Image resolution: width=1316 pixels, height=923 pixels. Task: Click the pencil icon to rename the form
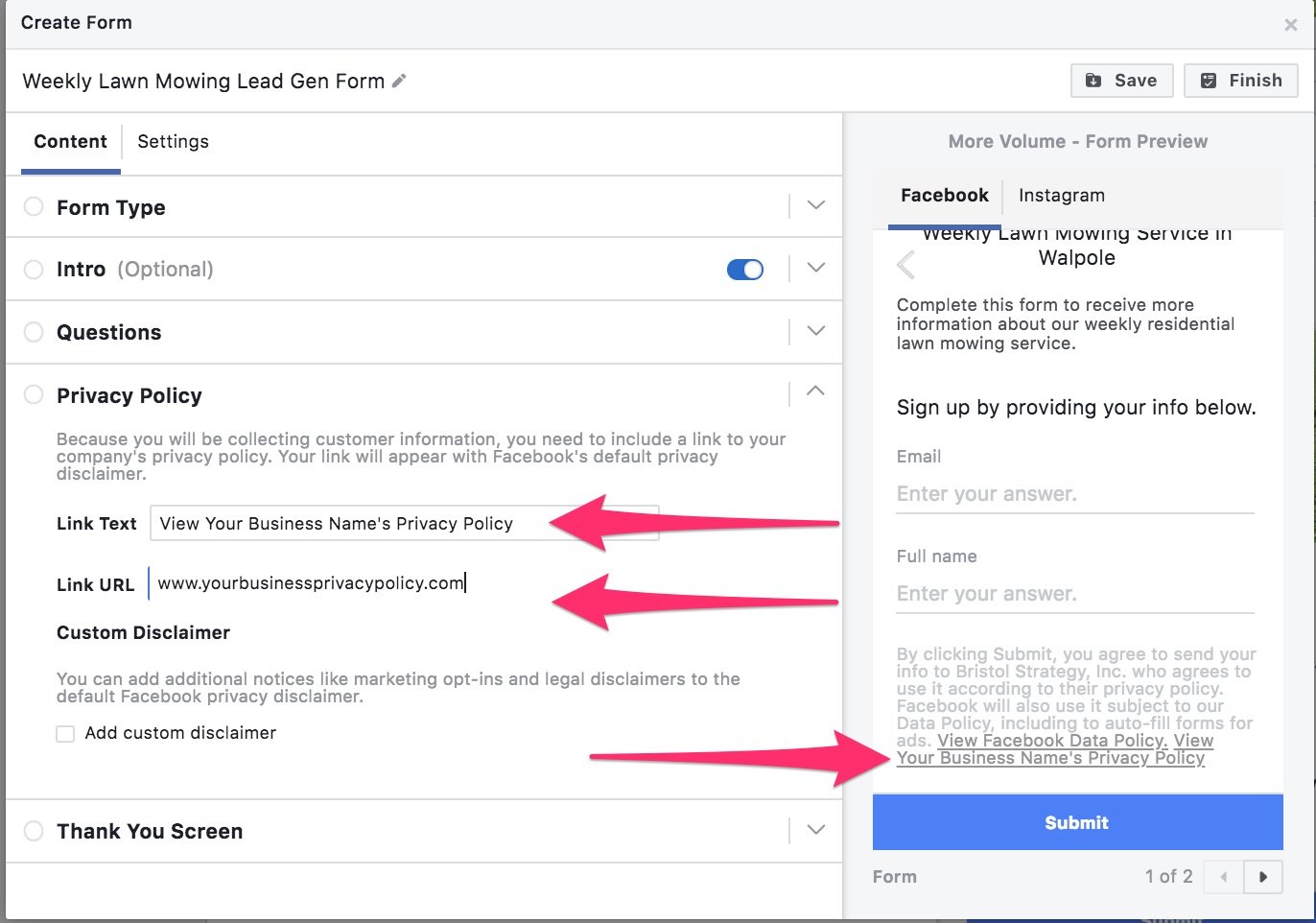(398, 82)
